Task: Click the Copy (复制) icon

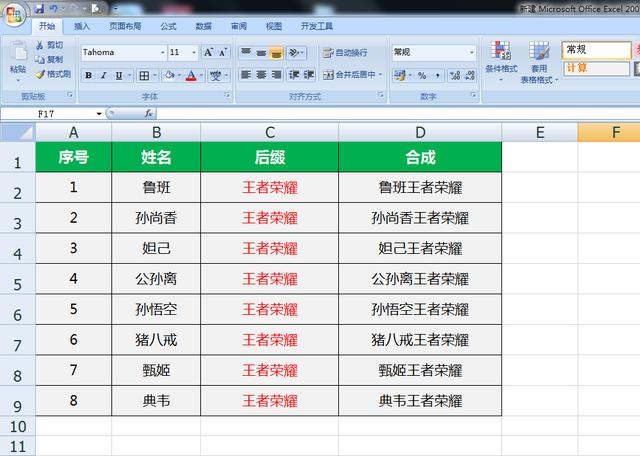Action: [x=40, y=60]
